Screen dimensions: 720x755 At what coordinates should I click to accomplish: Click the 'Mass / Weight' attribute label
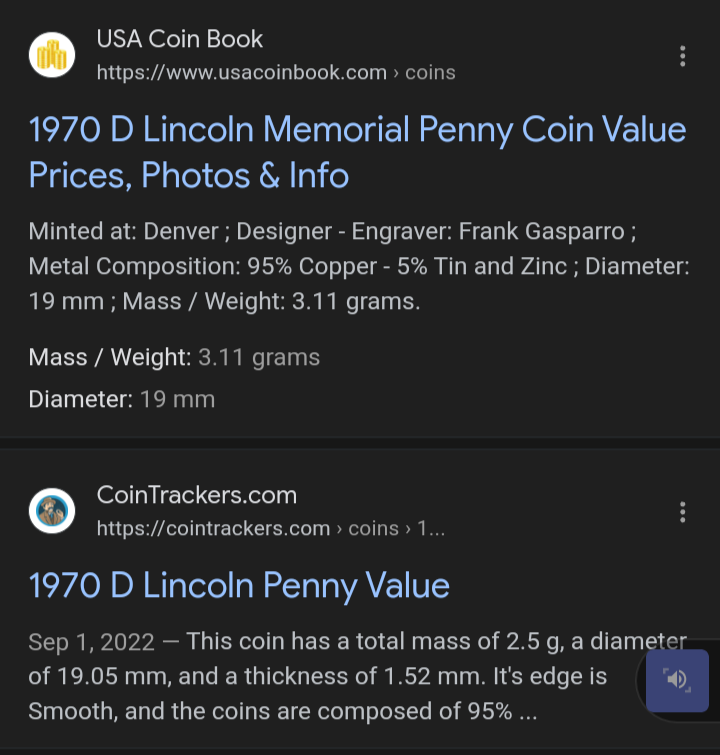[x=109, y=357]
